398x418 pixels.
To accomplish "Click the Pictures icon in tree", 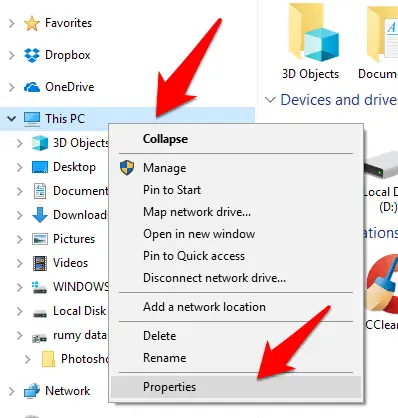I will point(40,239).
